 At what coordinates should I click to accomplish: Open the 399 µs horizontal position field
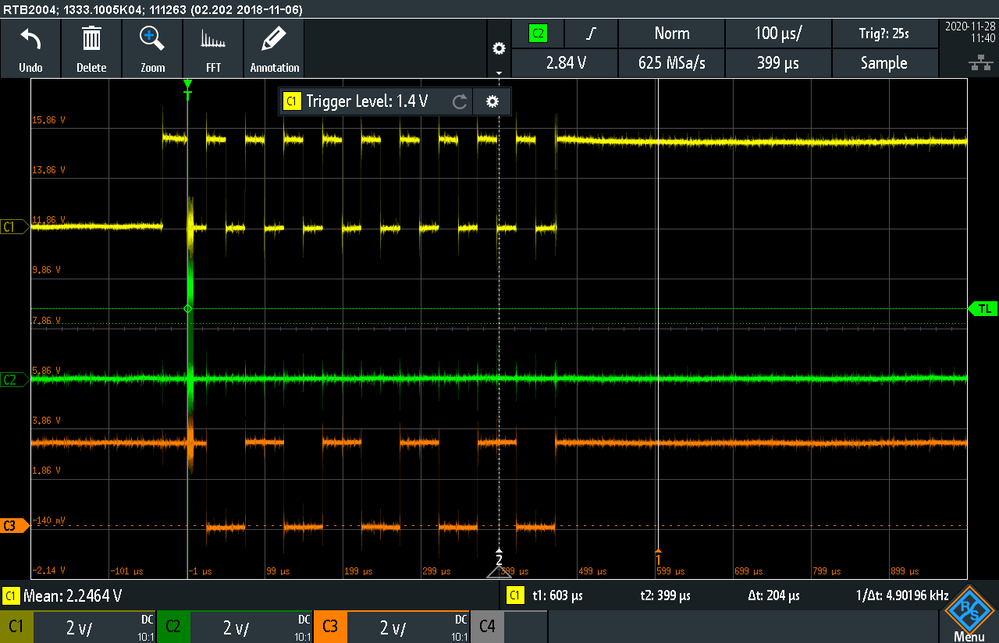click(x=778, y=62)
